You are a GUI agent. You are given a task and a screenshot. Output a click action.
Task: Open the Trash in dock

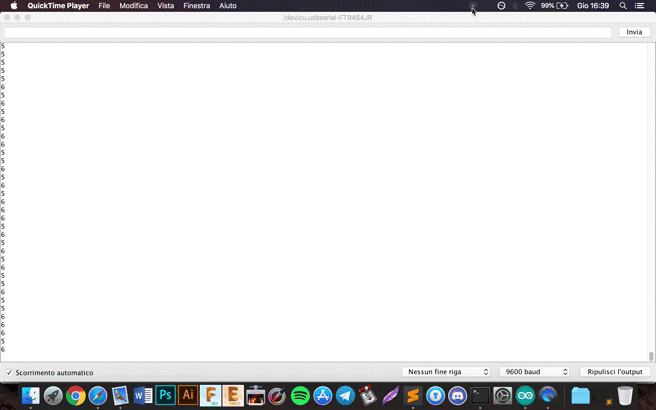tap(625, 395)
